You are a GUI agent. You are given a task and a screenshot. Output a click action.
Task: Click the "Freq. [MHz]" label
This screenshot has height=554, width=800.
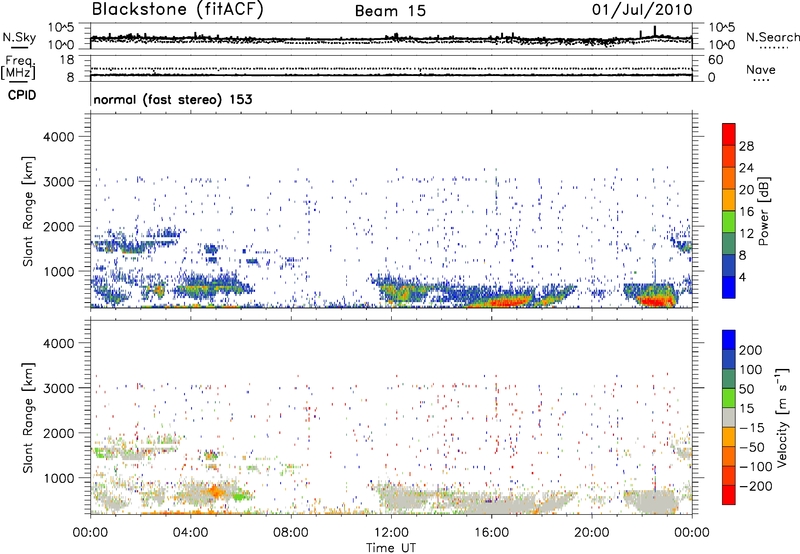point(19,67)
